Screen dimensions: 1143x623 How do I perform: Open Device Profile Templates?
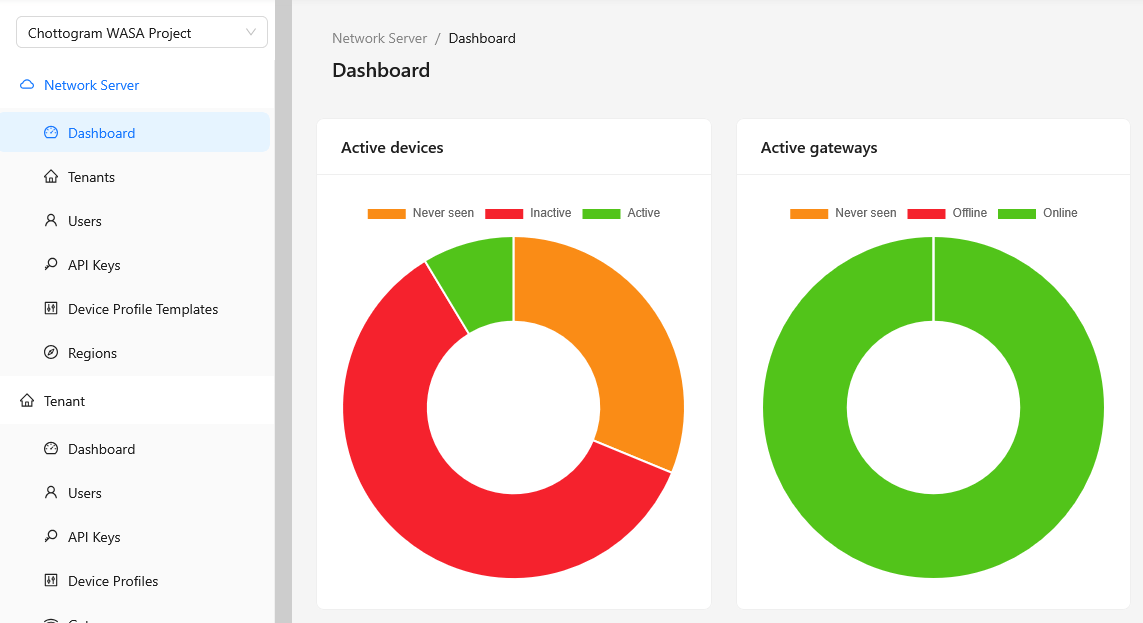click(x=135, y=309)
